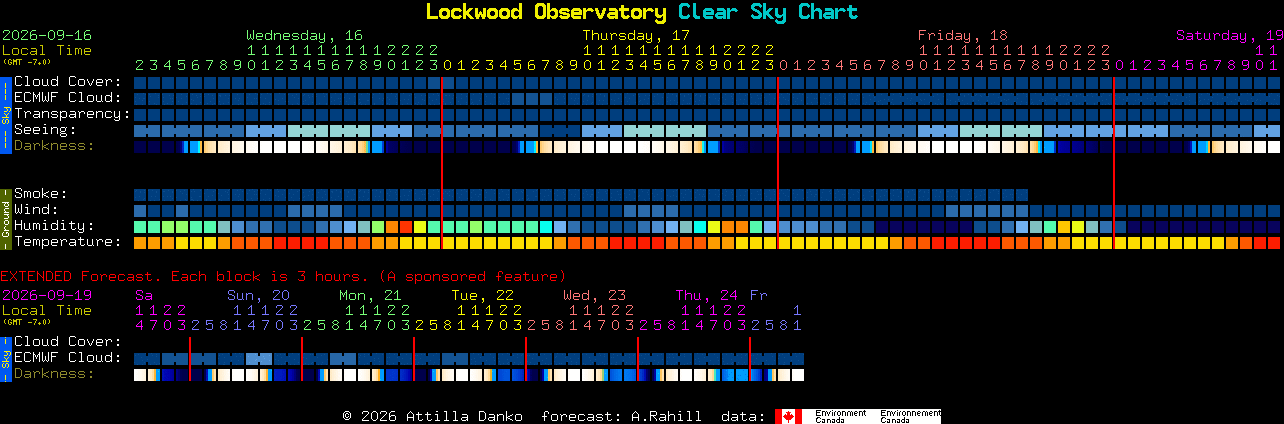
Task: Open the Seeing row label
Action: pyautogui.click(x=45, y=130)
